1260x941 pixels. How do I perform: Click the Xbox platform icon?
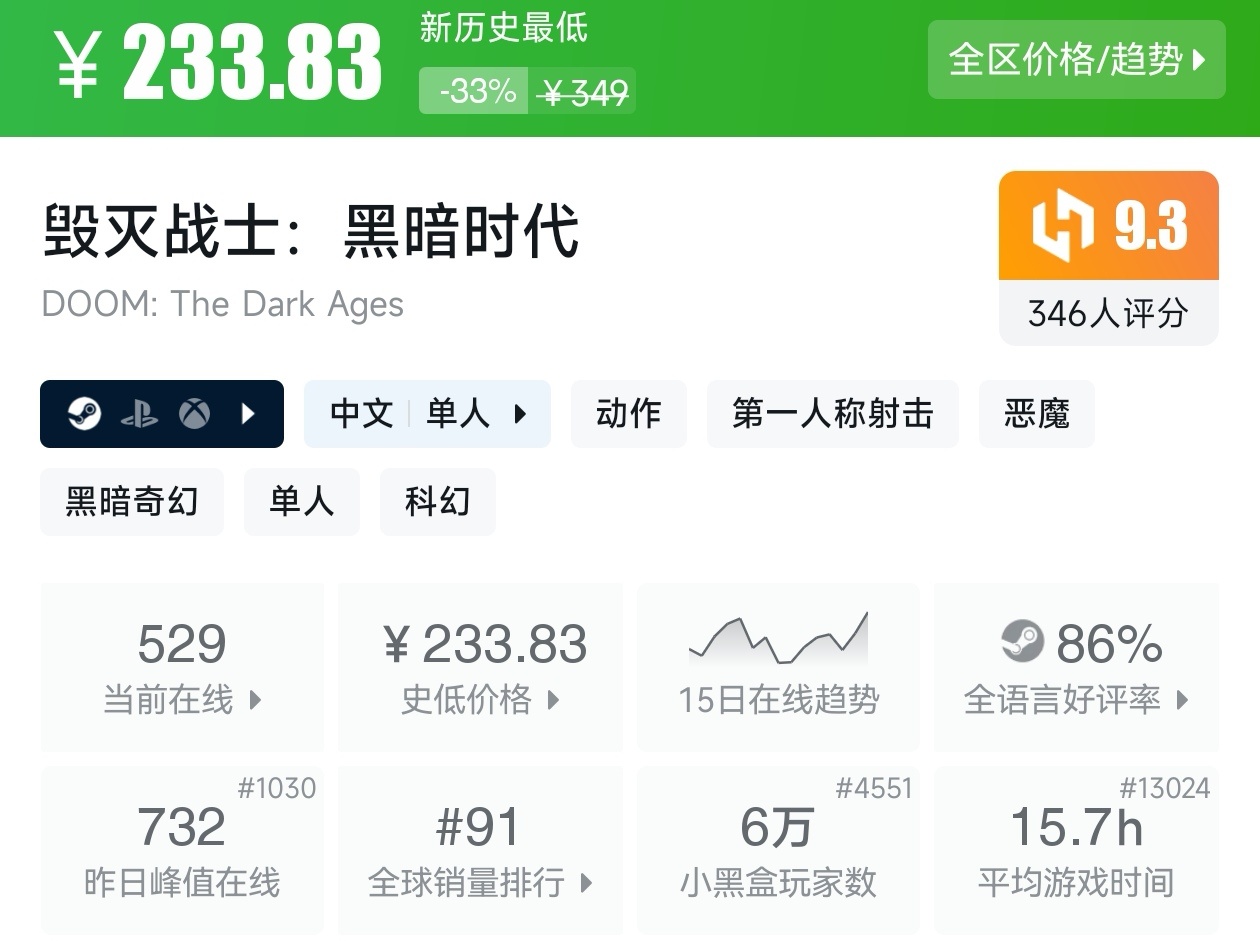tap(194, 413)
